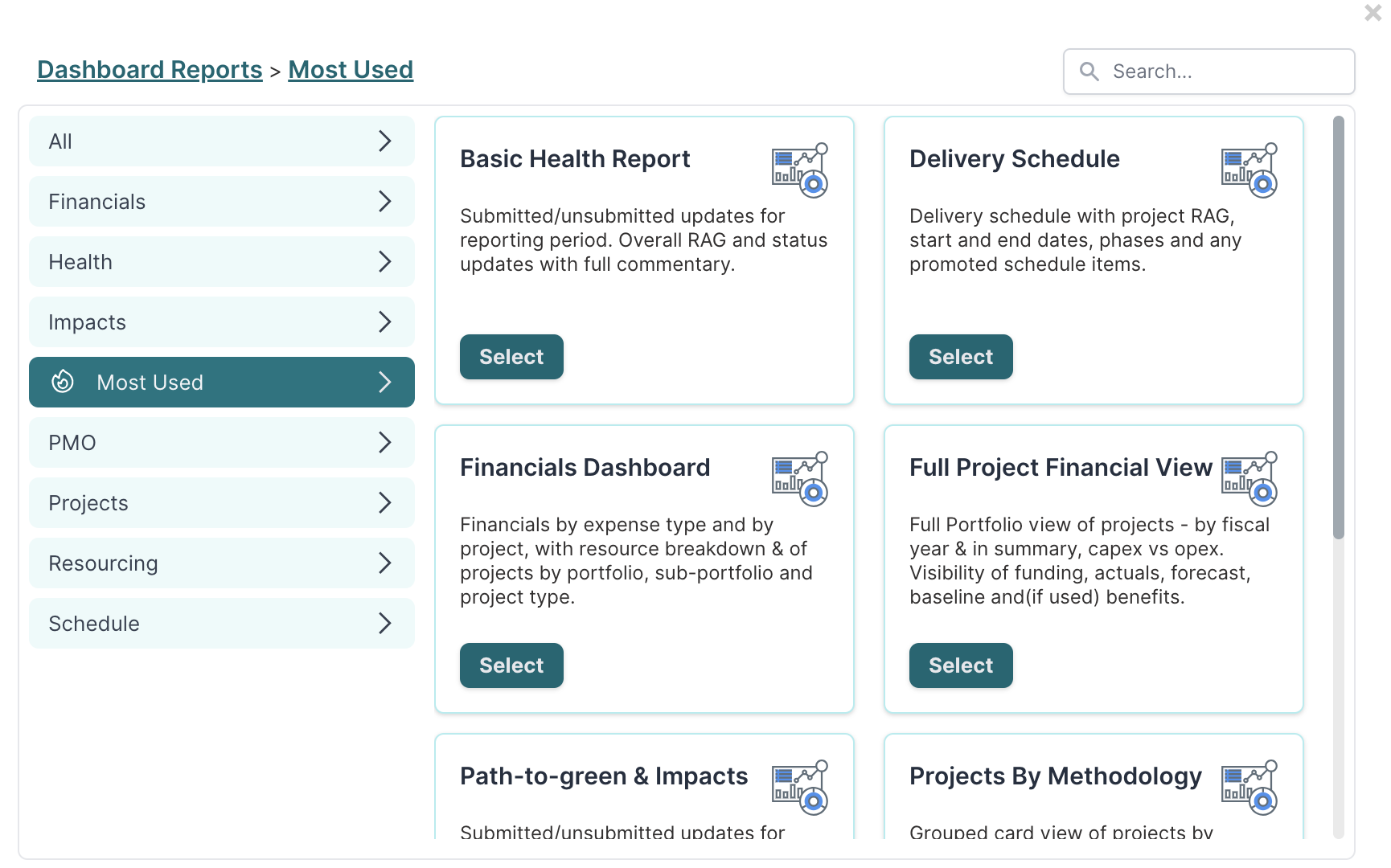Follow the Dashboard Reports breadcrumb link
This screenshot has height=868, width=1391.
(150, 70)
